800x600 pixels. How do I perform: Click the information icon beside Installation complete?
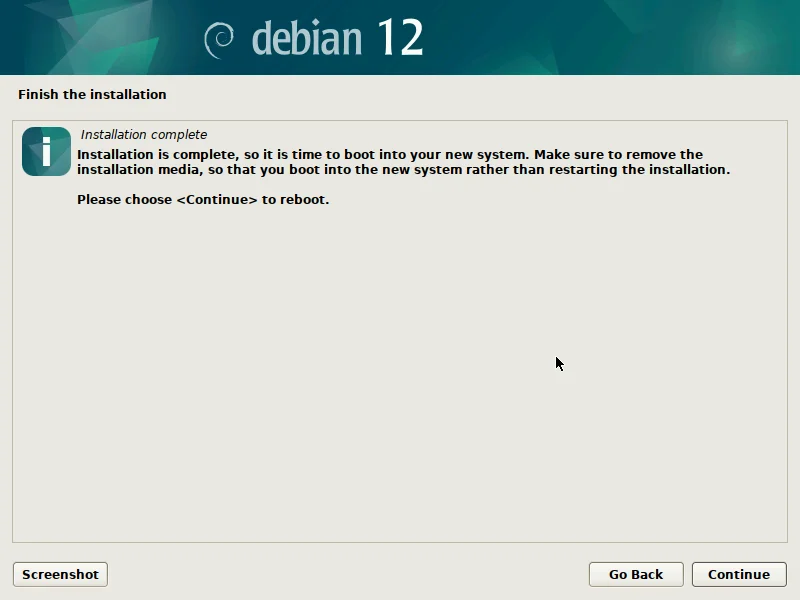pyautogui.click(x=46, y=152)
